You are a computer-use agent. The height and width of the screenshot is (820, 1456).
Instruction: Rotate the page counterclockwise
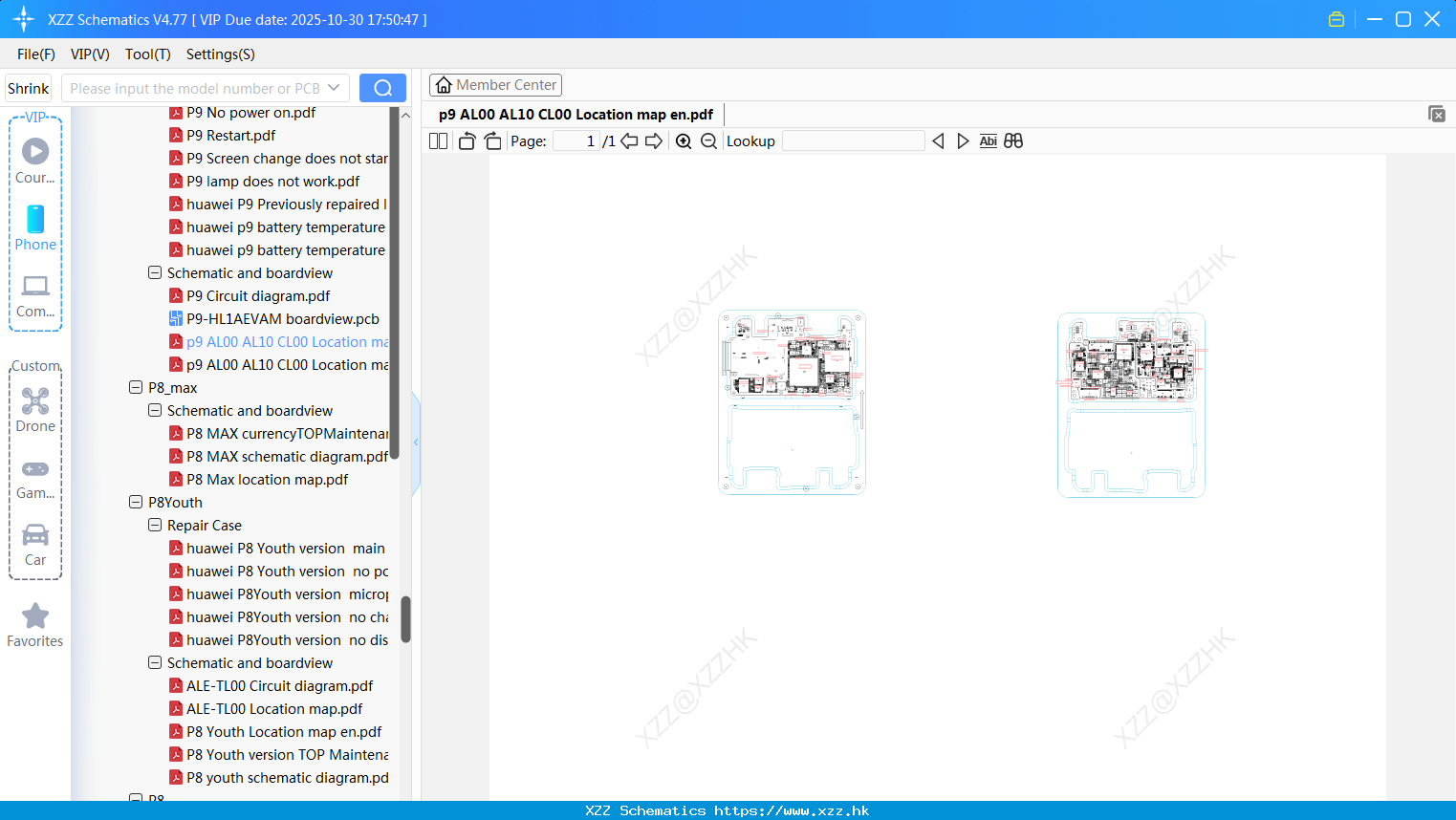(467, 141)
